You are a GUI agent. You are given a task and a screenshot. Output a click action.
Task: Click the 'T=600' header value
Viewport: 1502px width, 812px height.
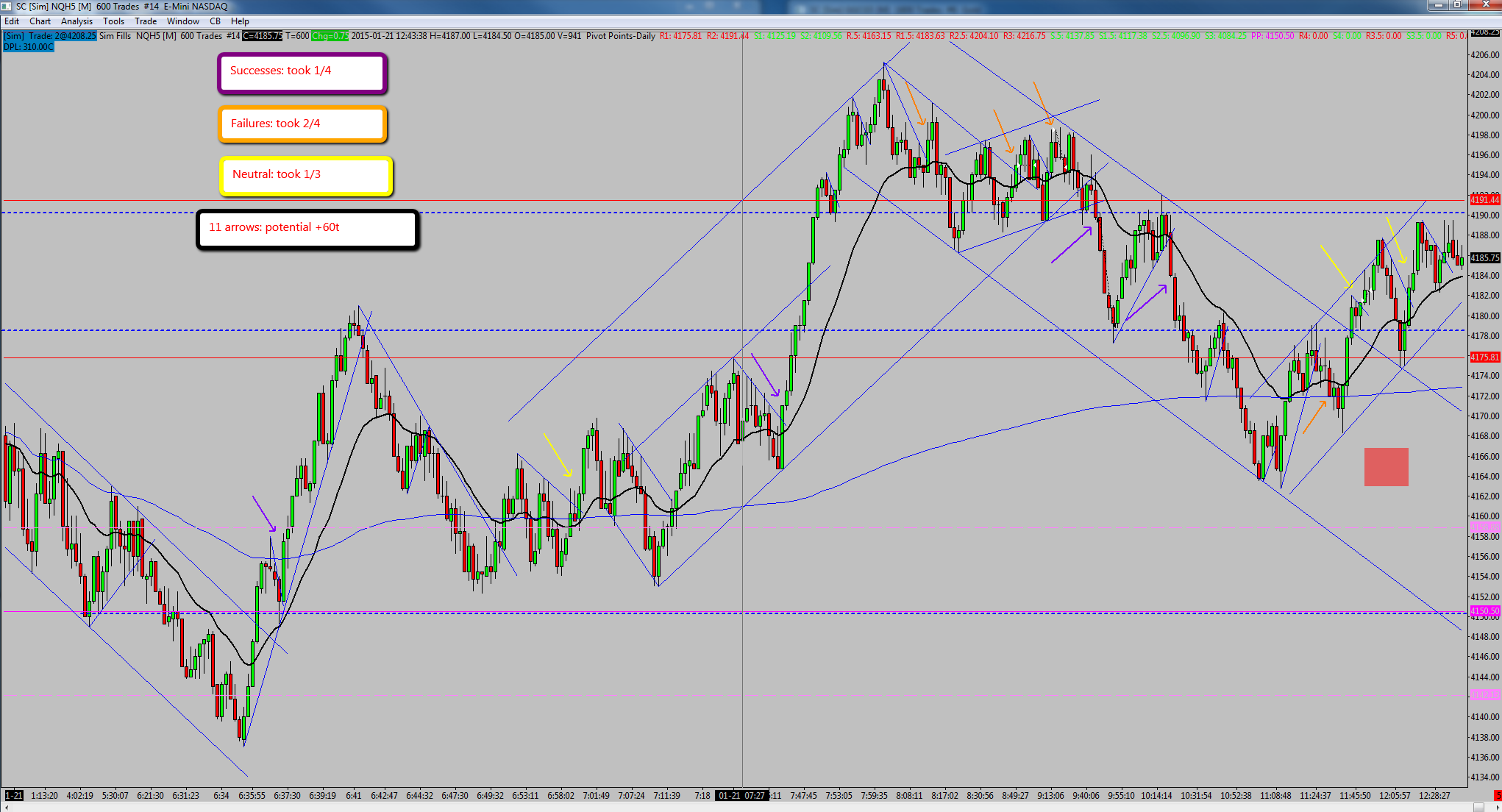pyautogui.click(x=297, y=36)
